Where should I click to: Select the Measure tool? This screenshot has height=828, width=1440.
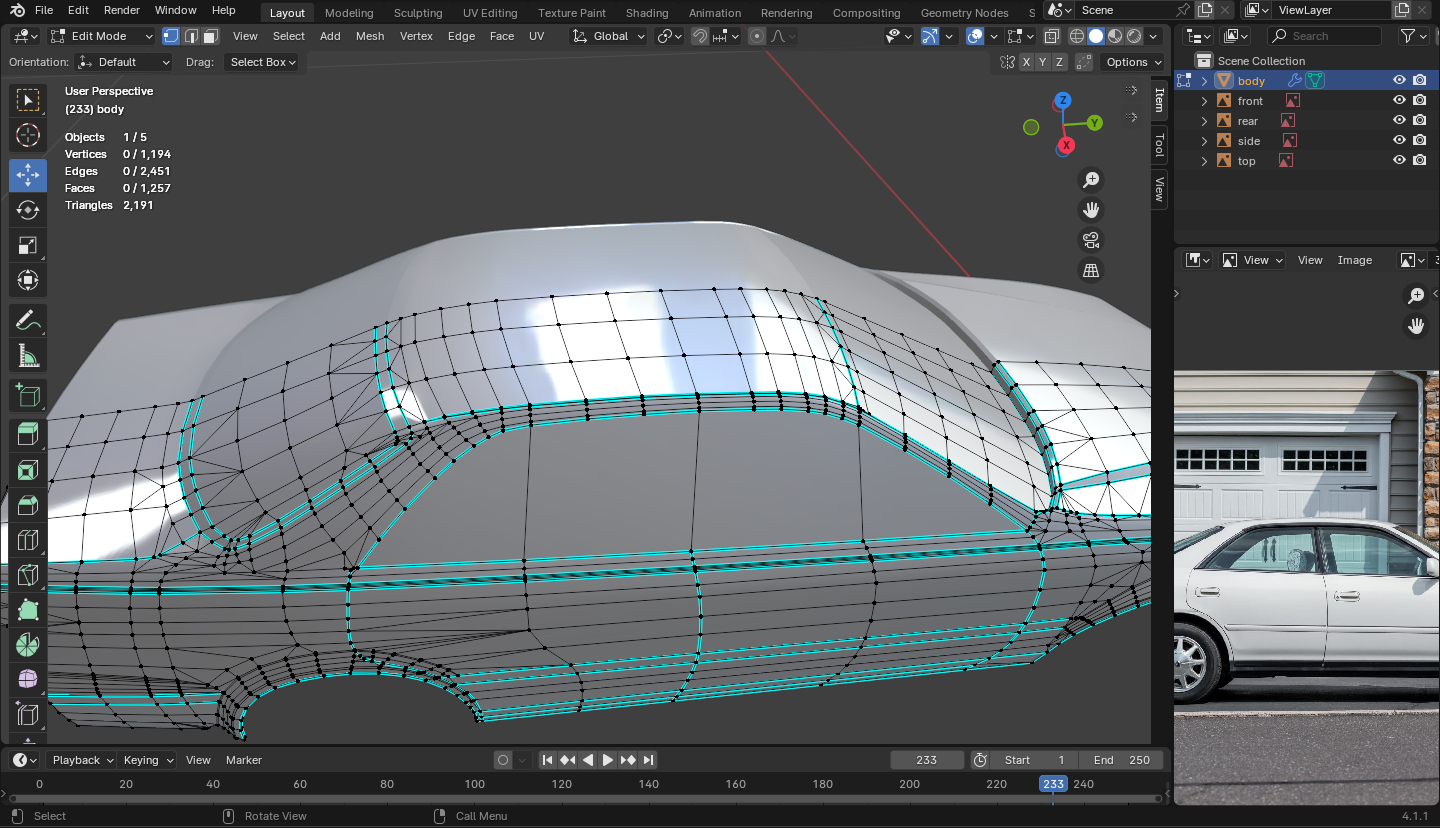click(x=28, y=356)
